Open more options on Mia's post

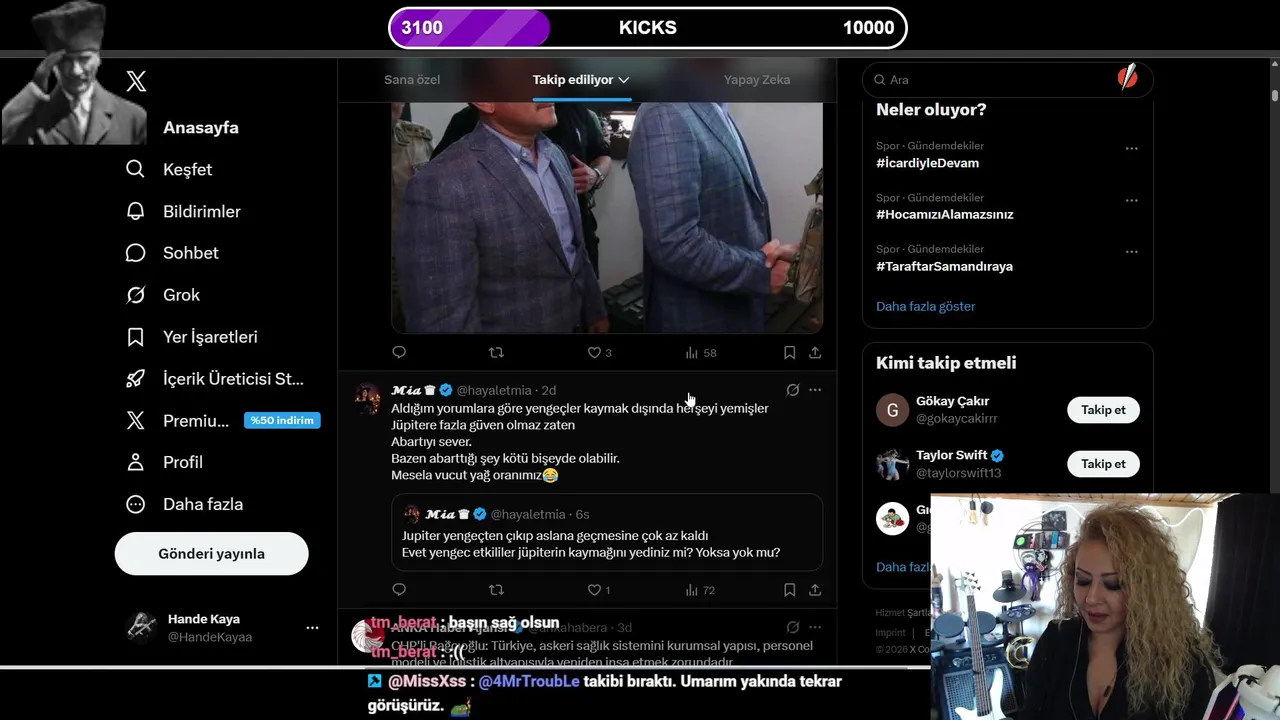(815, 389)
